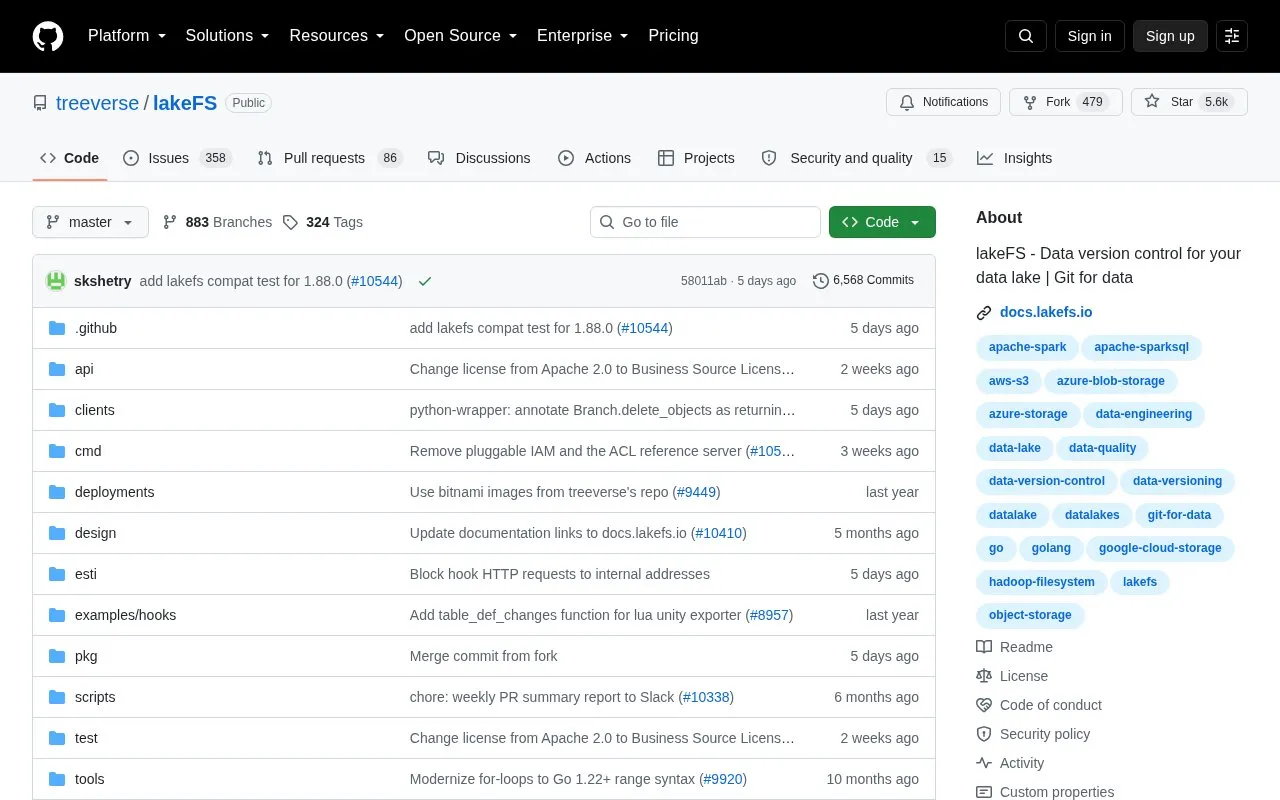Open the Insights tab

click(1015, 158)
